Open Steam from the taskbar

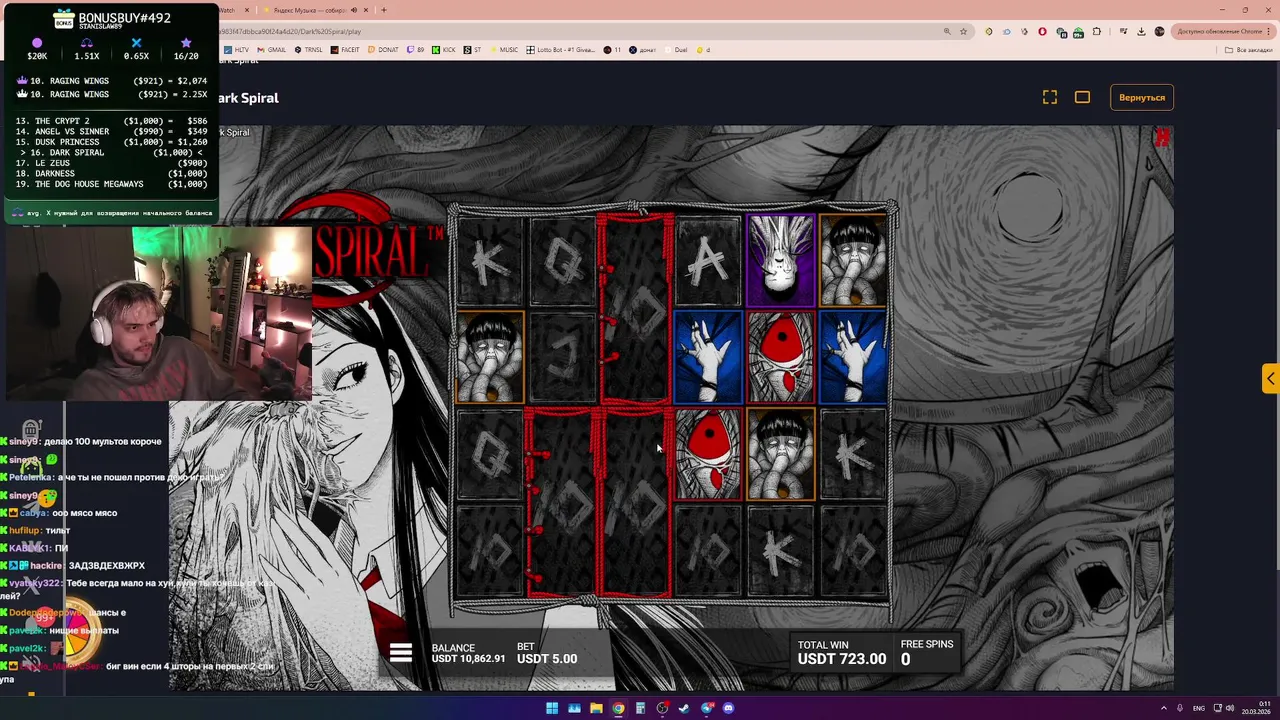[684, 708]
